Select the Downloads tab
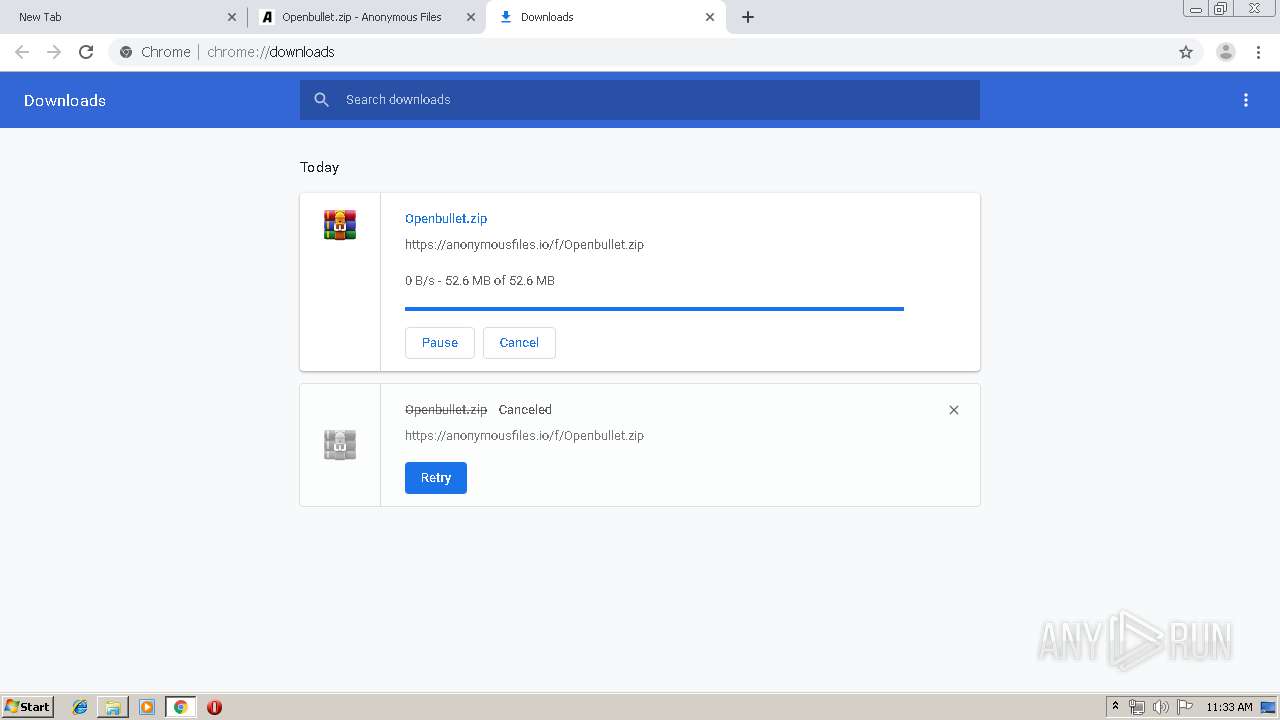 [606, 17]
